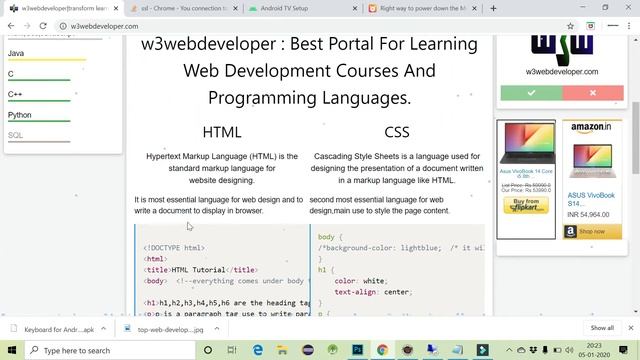Bookmark this page with the star
Viewport: 640px width, 360px height.
click(570, 26)
